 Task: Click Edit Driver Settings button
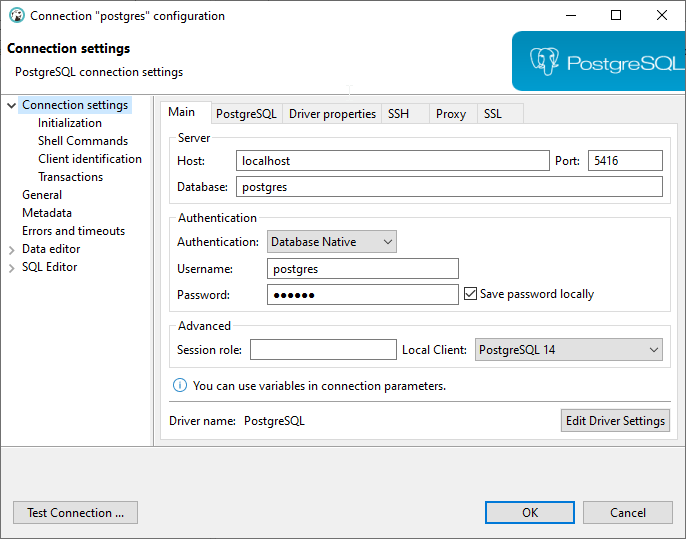[x=615, y=420]
